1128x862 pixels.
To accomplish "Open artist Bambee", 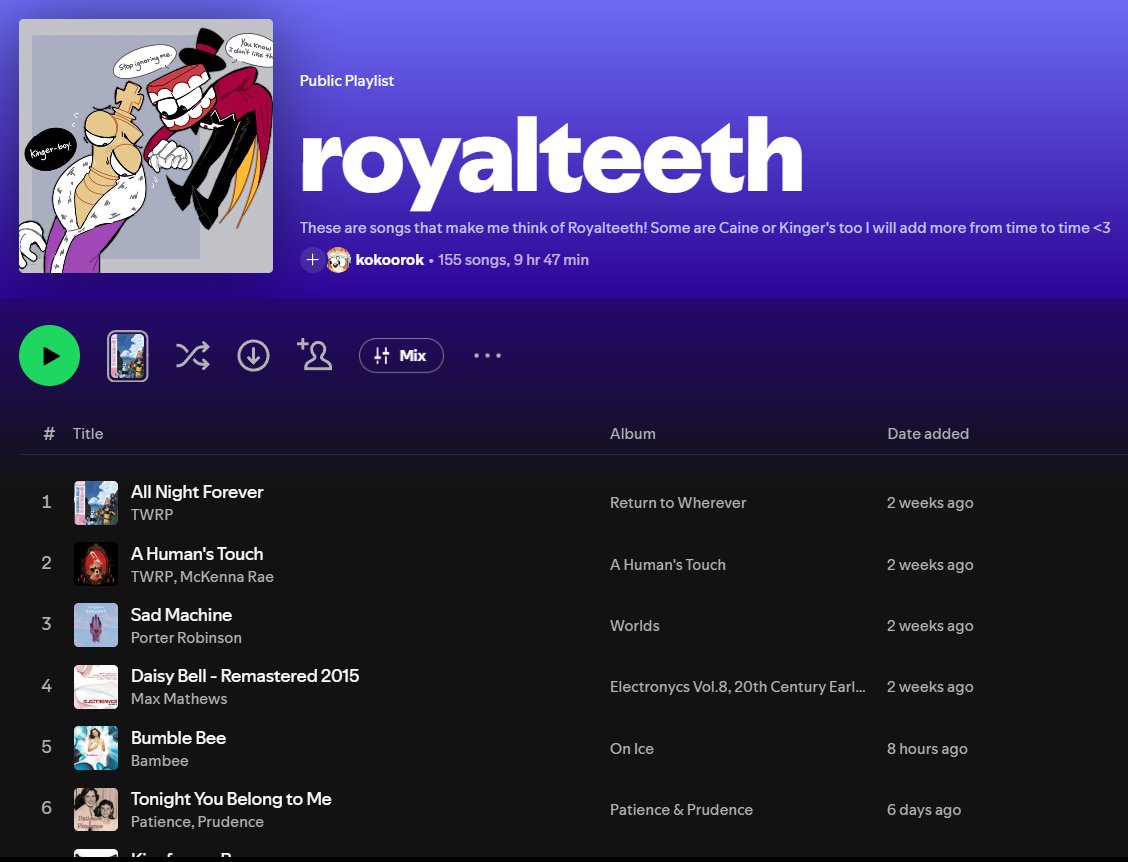I will (160, 761).
